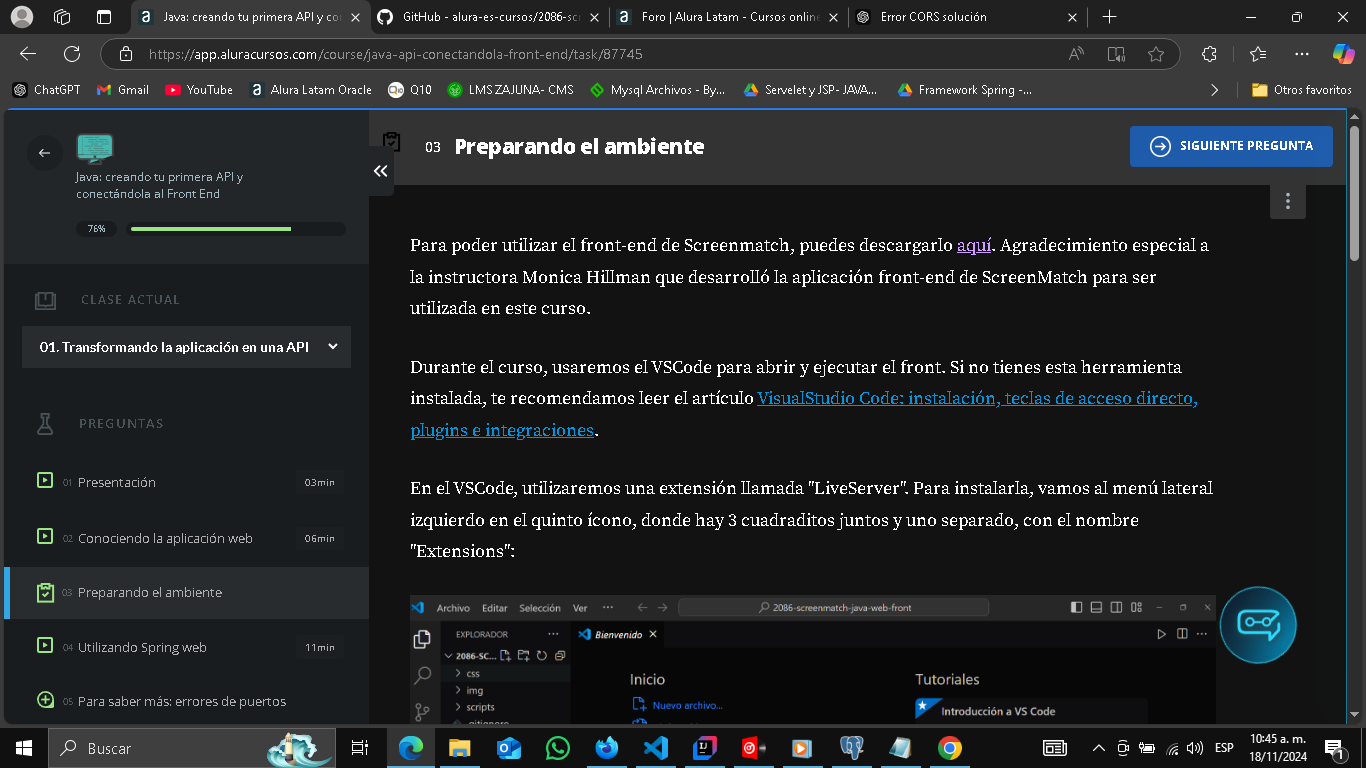
Task: Open lesson 05 Para saber más: errores de puertos
Action: pos(186,701)
